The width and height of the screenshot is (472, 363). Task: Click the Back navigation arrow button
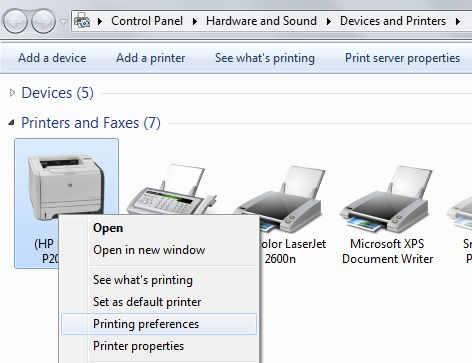click(15, 21)
